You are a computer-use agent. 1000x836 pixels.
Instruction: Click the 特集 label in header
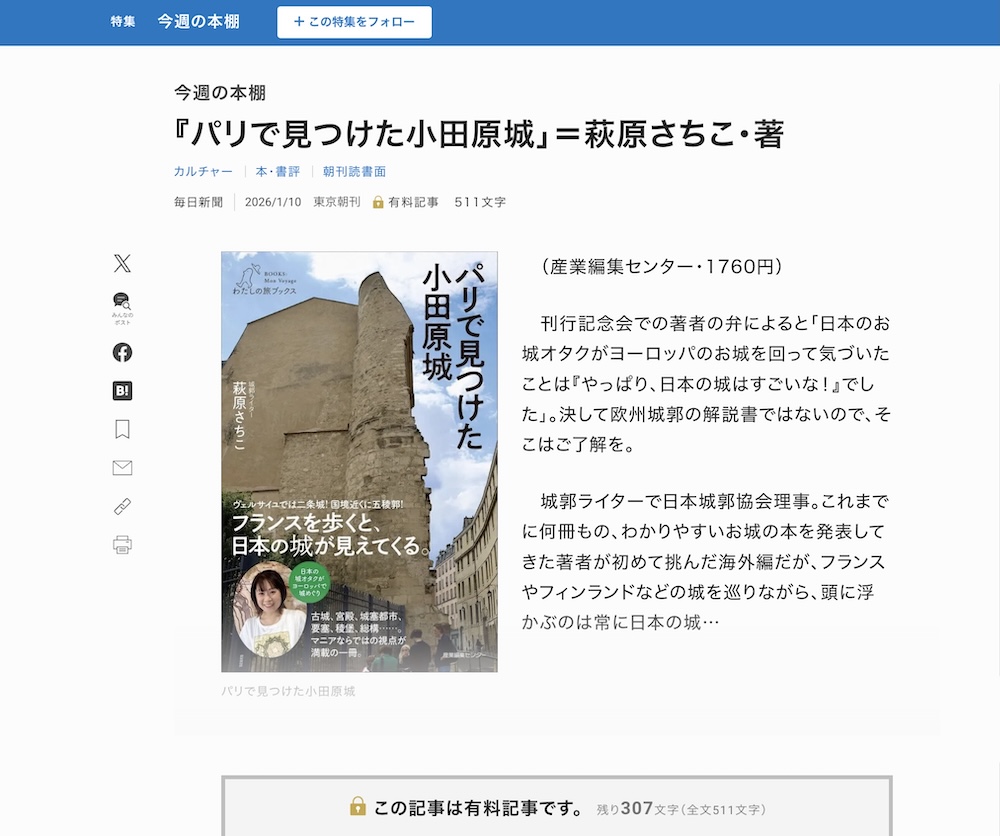[122, 22]
